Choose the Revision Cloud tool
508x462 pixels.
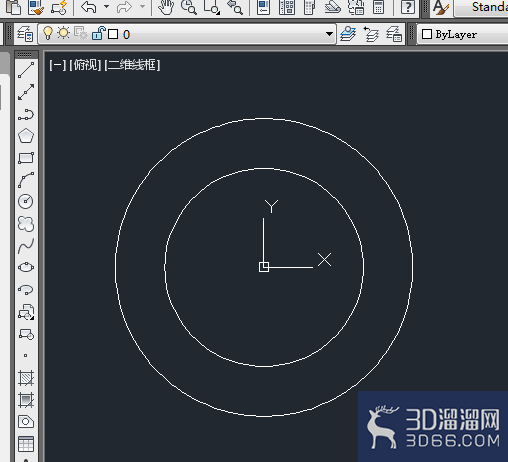pyautogui.click(x=26, y=224)
